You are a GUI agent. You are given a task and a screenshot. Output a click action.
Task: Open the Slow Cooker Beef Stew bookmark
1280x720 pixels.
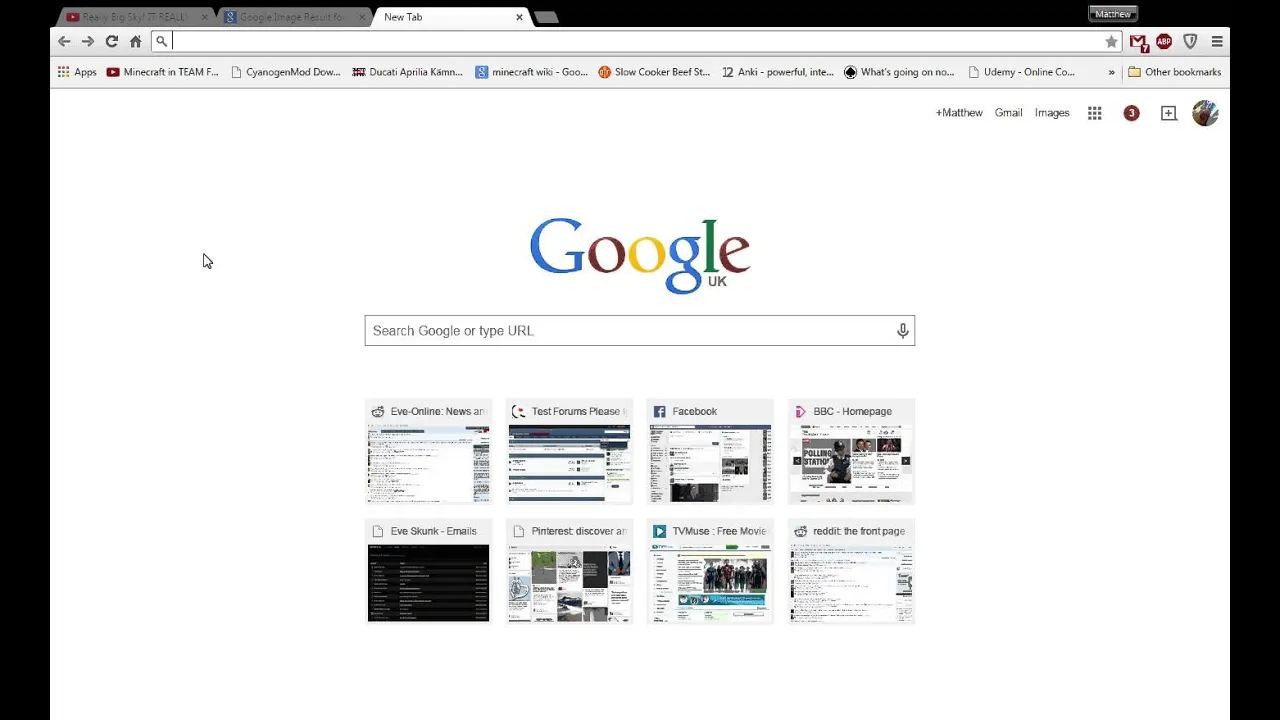click(654, 72)
